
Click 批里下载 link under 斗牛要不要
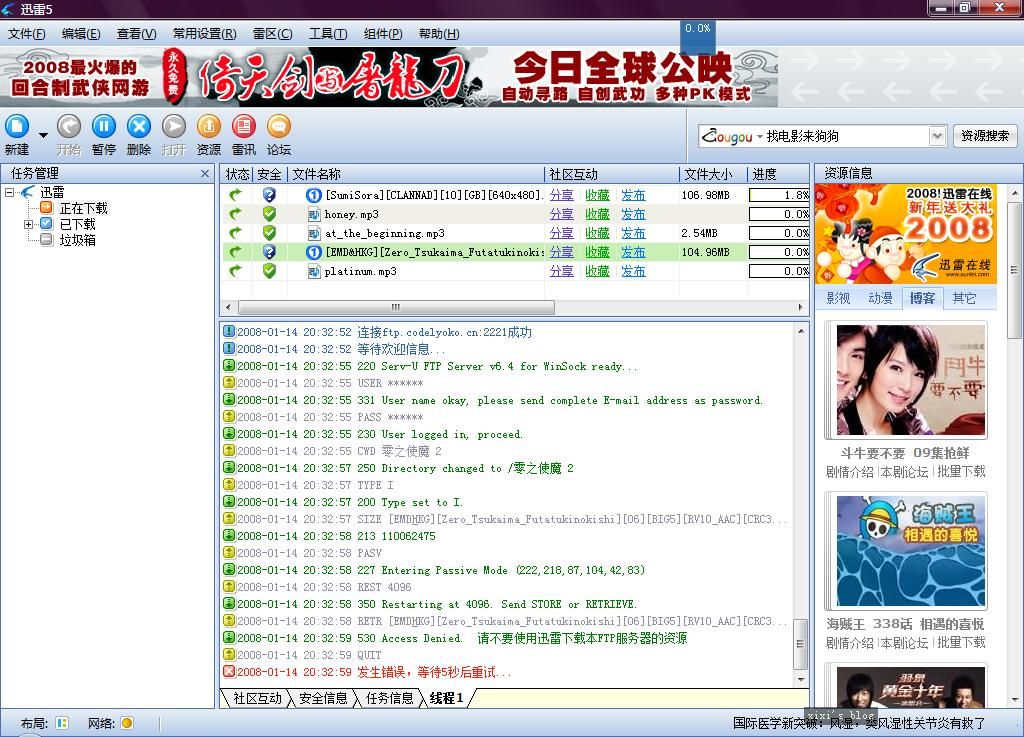[x=961, y=471]
